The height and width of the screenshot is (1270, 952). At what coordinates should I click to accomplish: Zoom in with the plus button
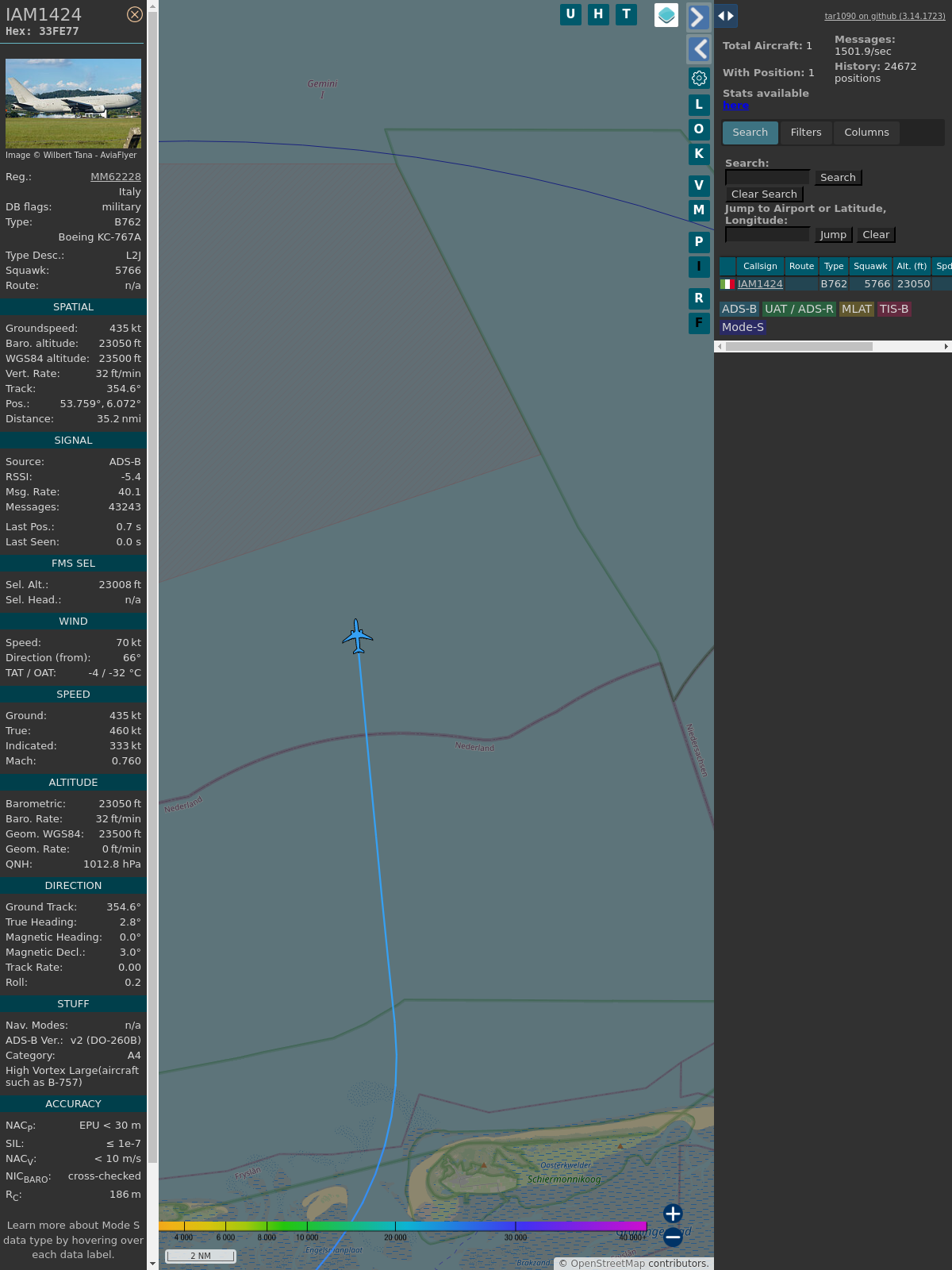[673, 1213]
